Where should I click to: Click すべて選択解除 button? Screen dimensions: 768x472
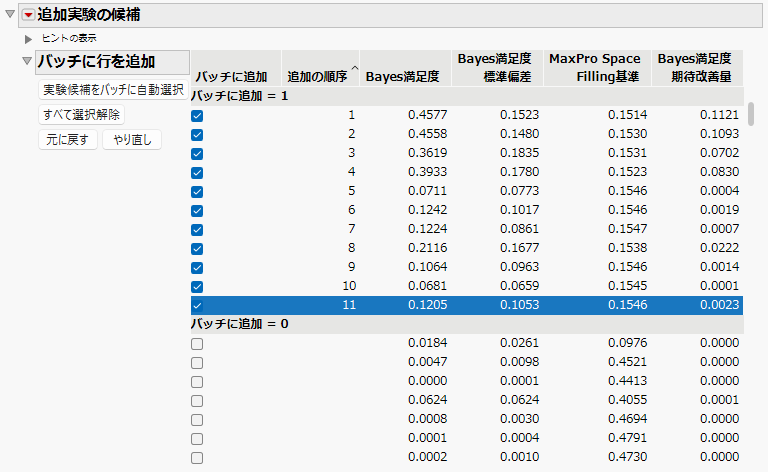coord(81,115)
